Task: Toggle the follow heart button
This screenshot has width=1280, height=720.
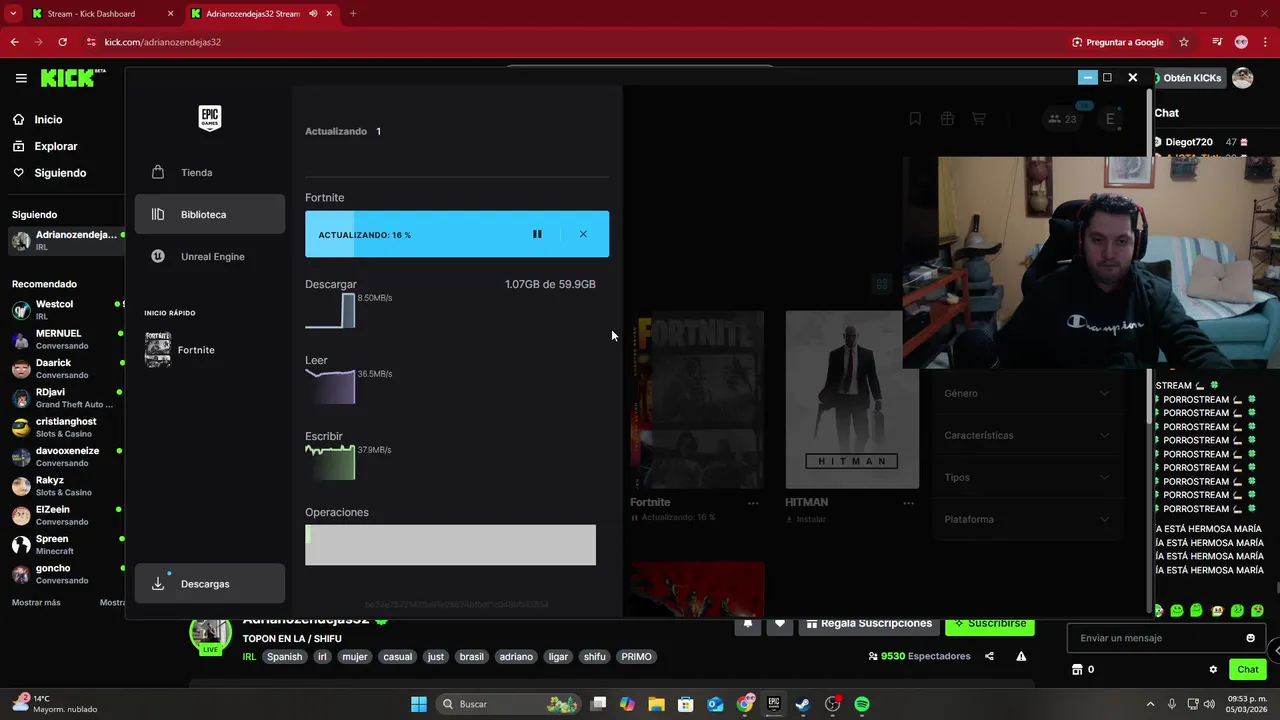Action: [780, 623]
